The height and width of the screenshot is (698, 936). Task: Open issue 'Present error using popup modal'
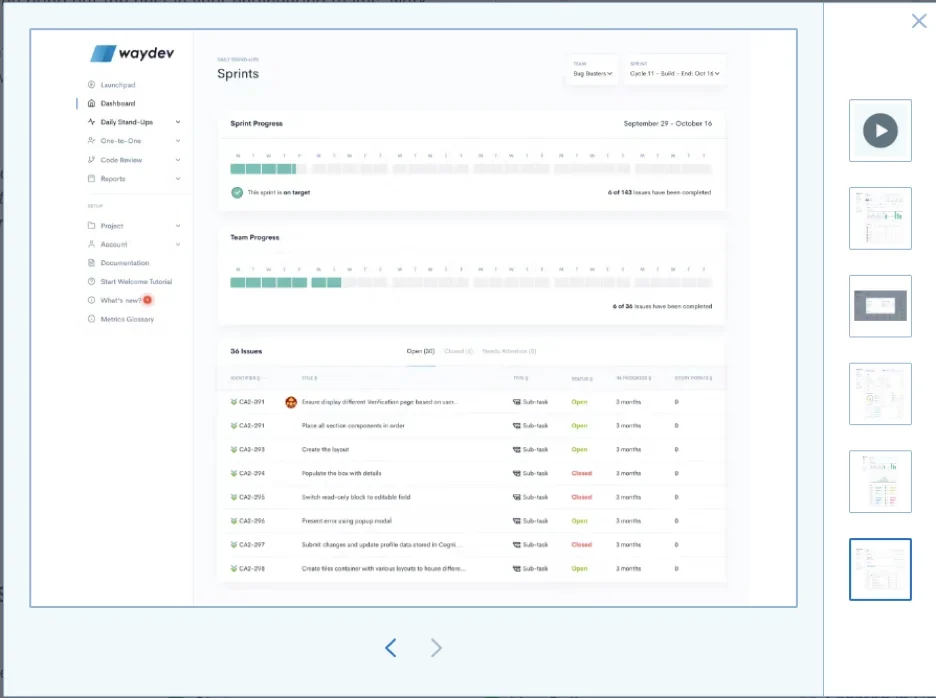(347, 521)
